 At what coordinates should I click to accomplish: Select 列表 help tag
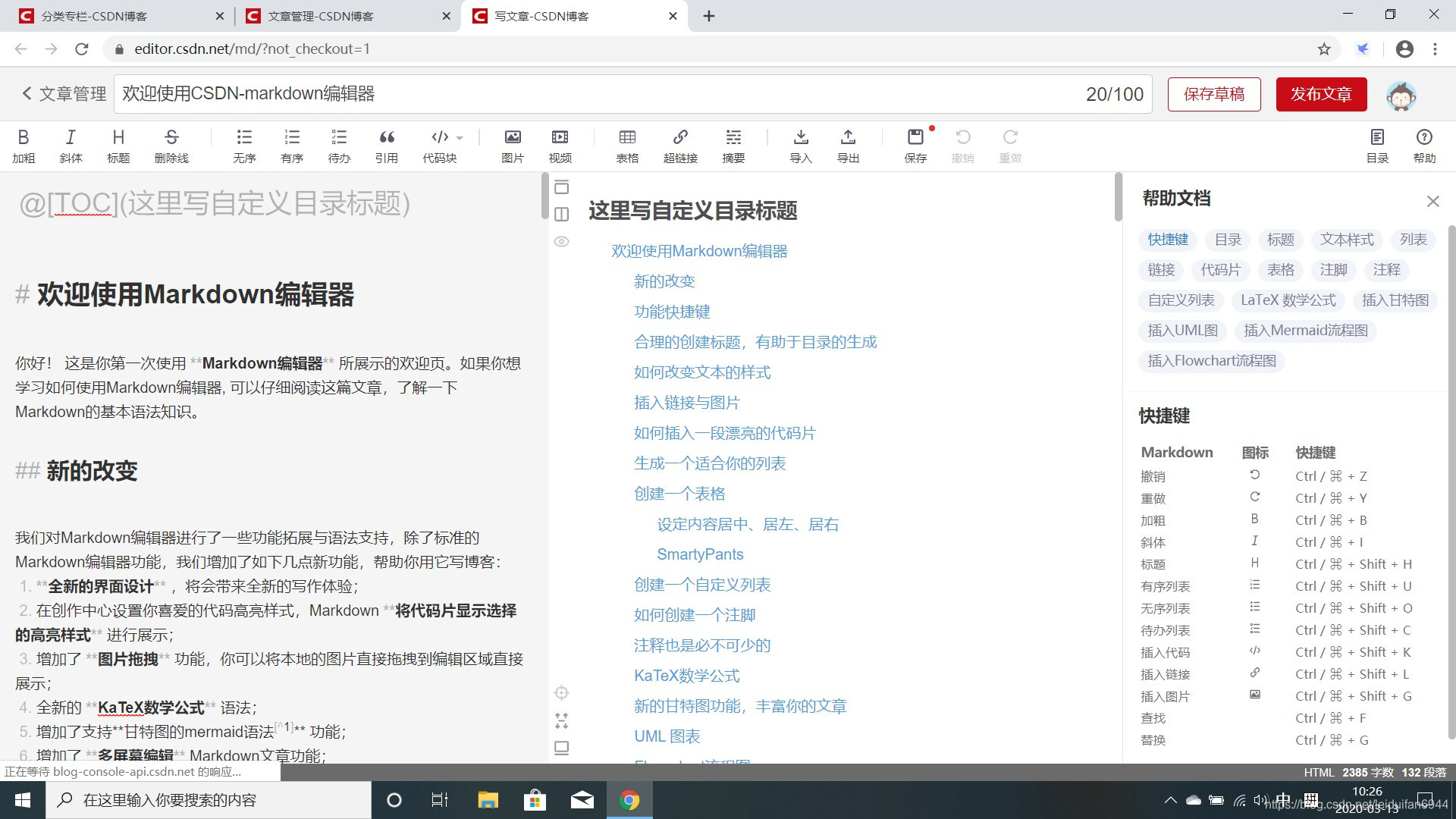(1414, 240)
